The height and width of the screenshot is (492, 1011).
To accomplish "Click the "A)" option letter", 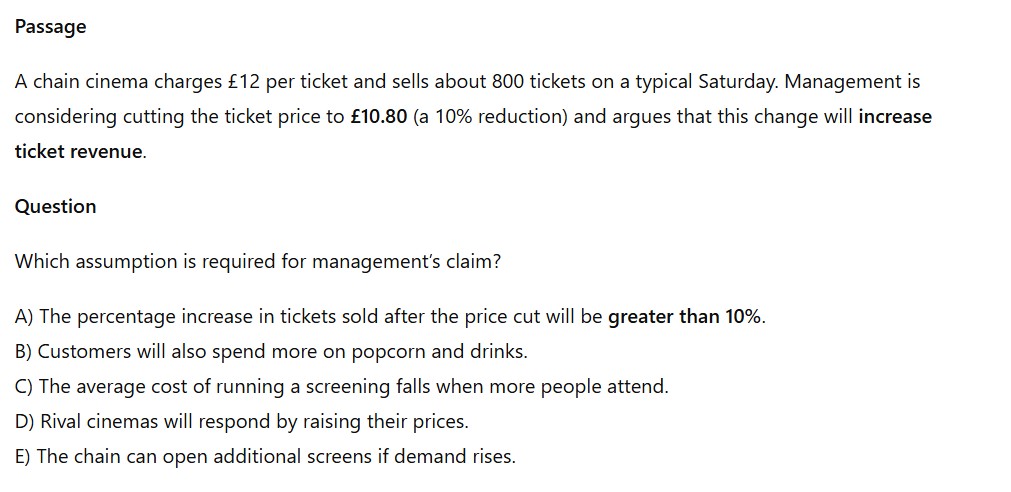I will [x=24, y=317].
